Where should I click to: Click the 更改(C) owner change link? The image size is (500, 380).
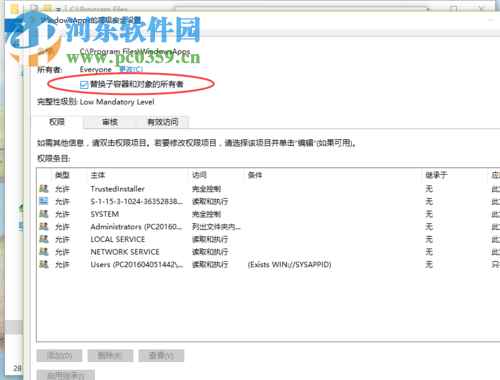[131, 69]
